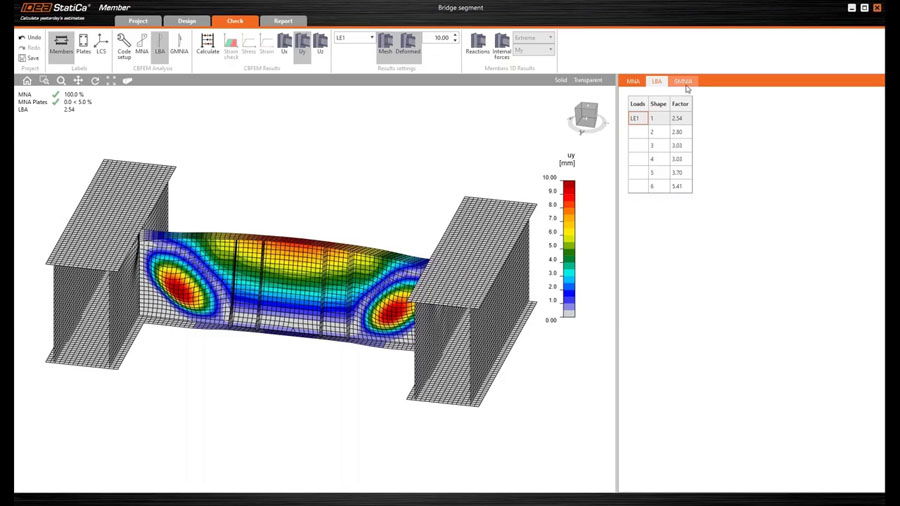Switch to the Report tab

[283, 21]
